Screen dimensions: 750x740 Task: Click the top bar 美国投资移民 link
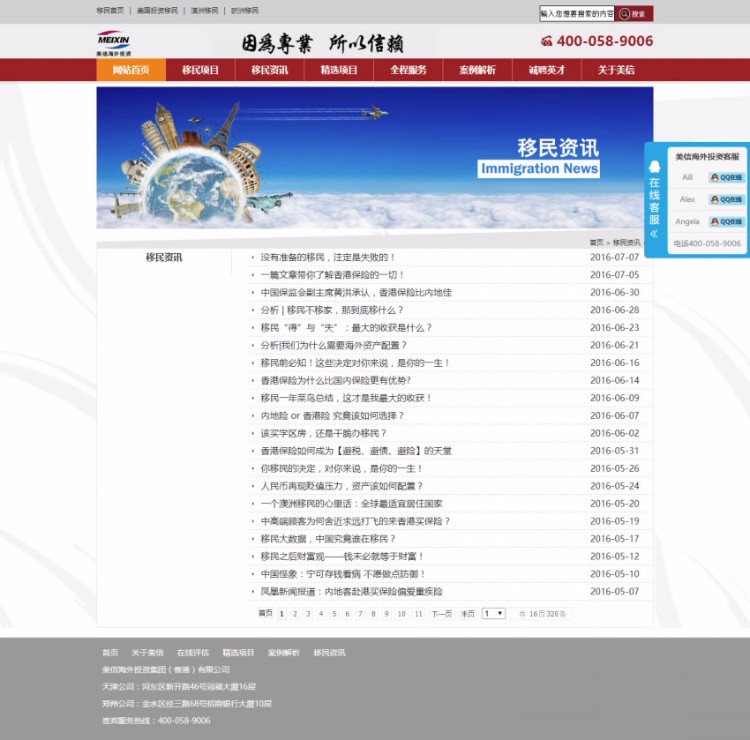pos(157,10)
